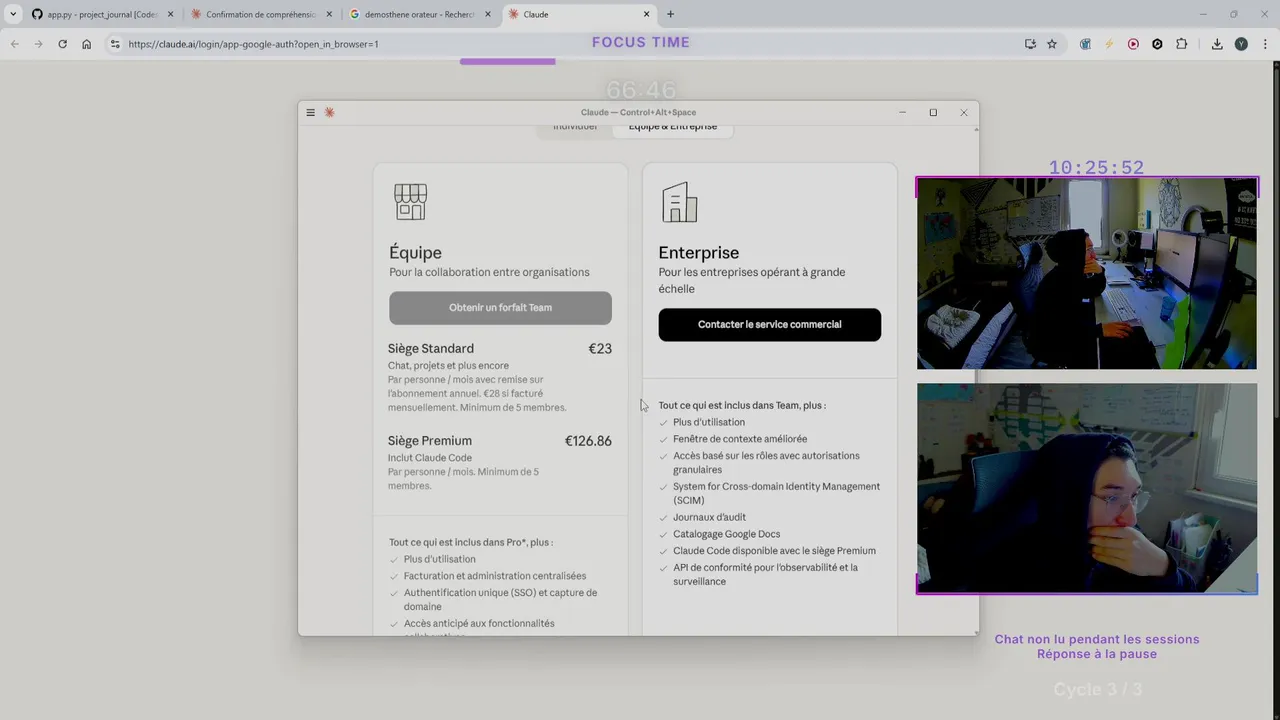Click the top webcam feed thumbnail
The height and width of the screenshot is (720, 1280).
[1087, 274]
